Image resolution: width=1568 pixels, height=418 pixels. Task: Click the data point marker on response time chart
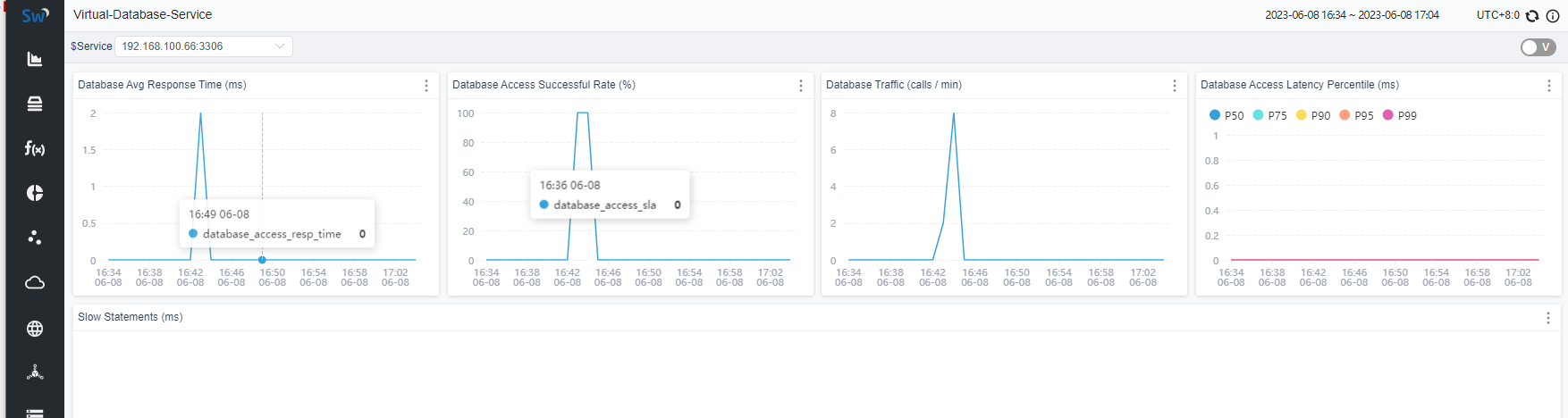pos(262,260)
